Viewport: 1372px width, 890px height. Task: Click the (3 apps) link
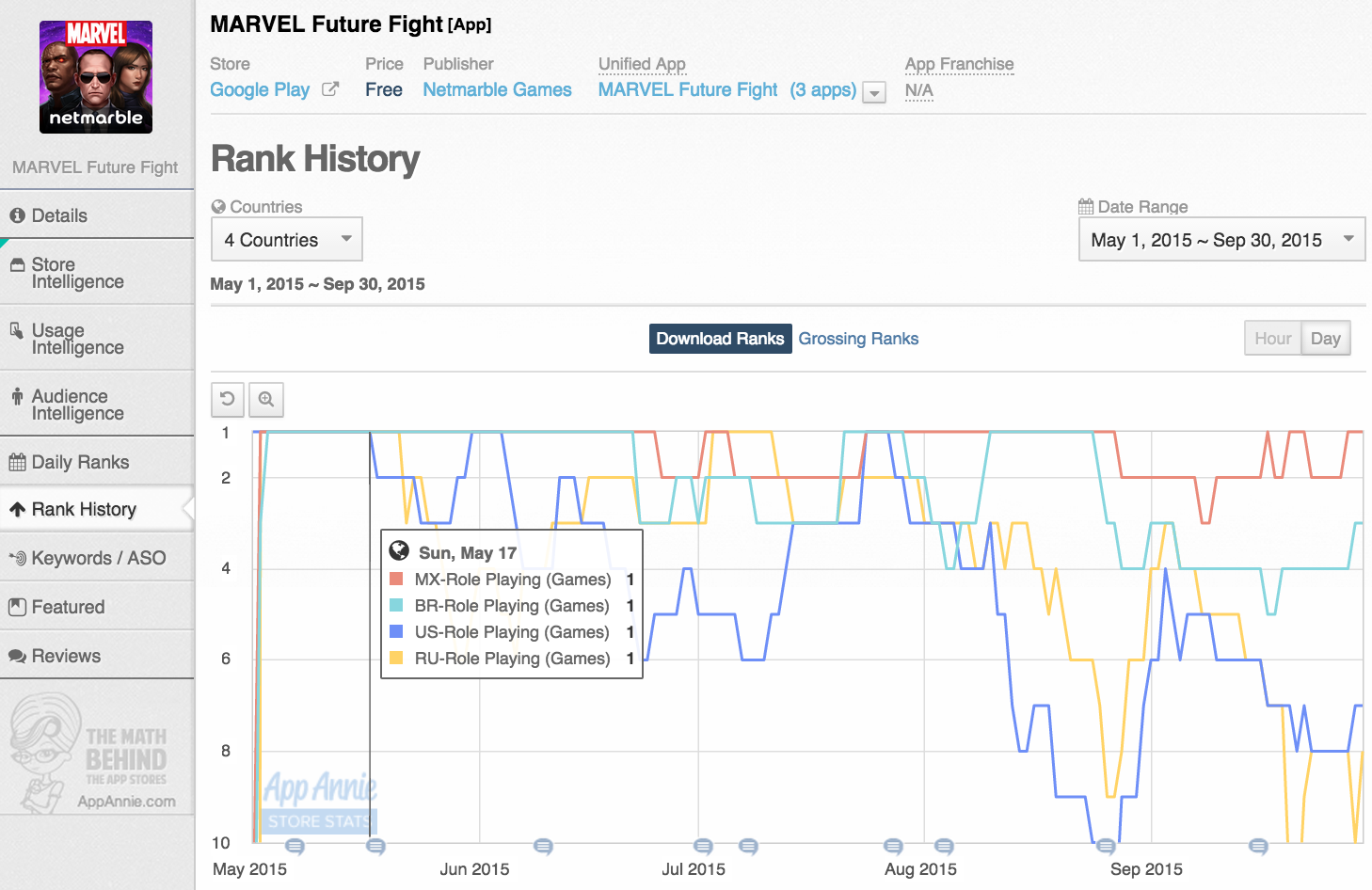click(x=823, y=89)
